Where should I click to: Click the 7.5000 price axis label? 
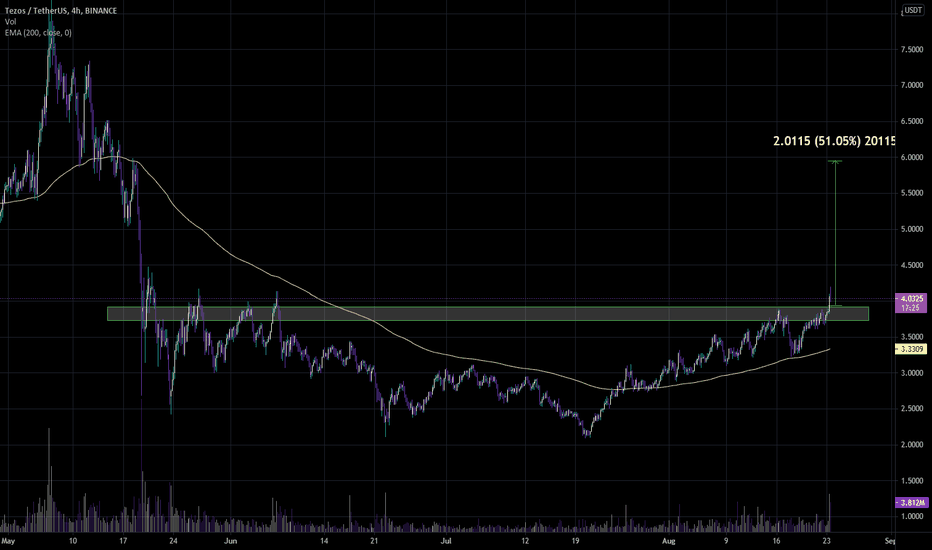[x=912, y=49]
